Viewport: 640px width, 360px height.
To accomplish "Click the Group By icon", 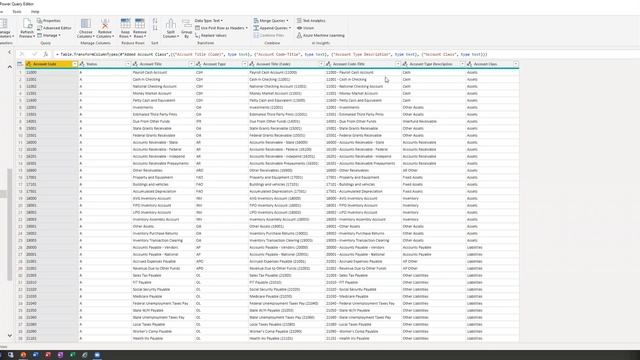I will point(187,24).
